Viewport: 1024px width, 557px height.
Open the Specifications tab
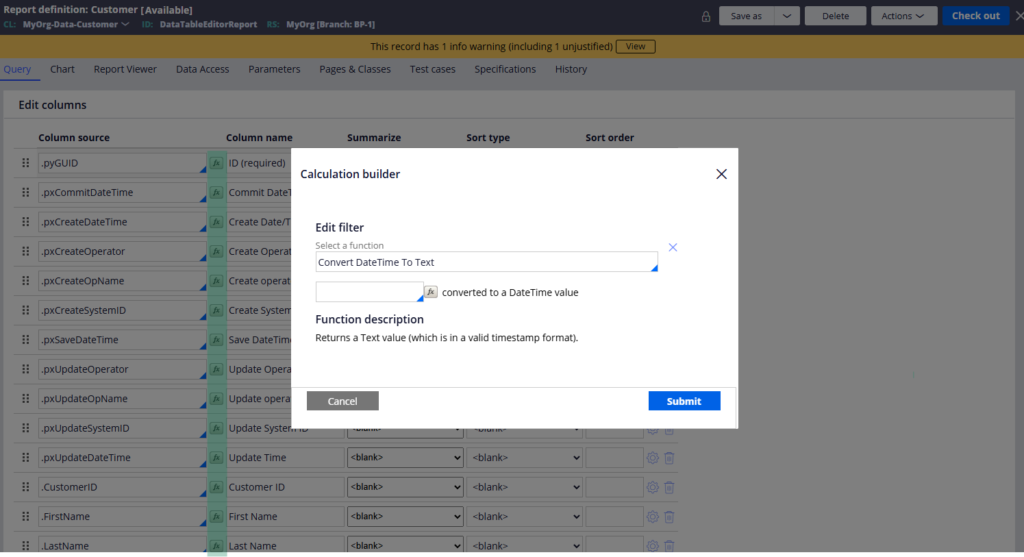tap(505, 69)
